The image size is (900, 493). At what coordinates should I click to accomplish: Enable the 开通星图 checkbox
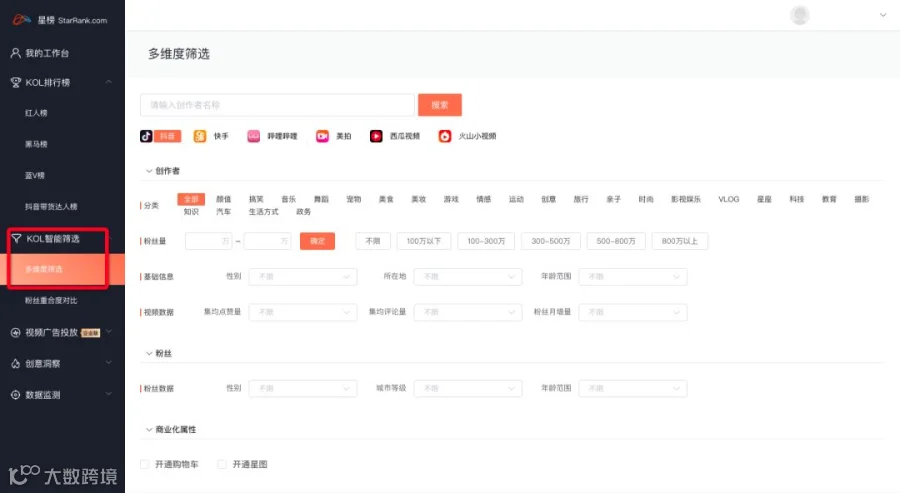pos(222,464)
